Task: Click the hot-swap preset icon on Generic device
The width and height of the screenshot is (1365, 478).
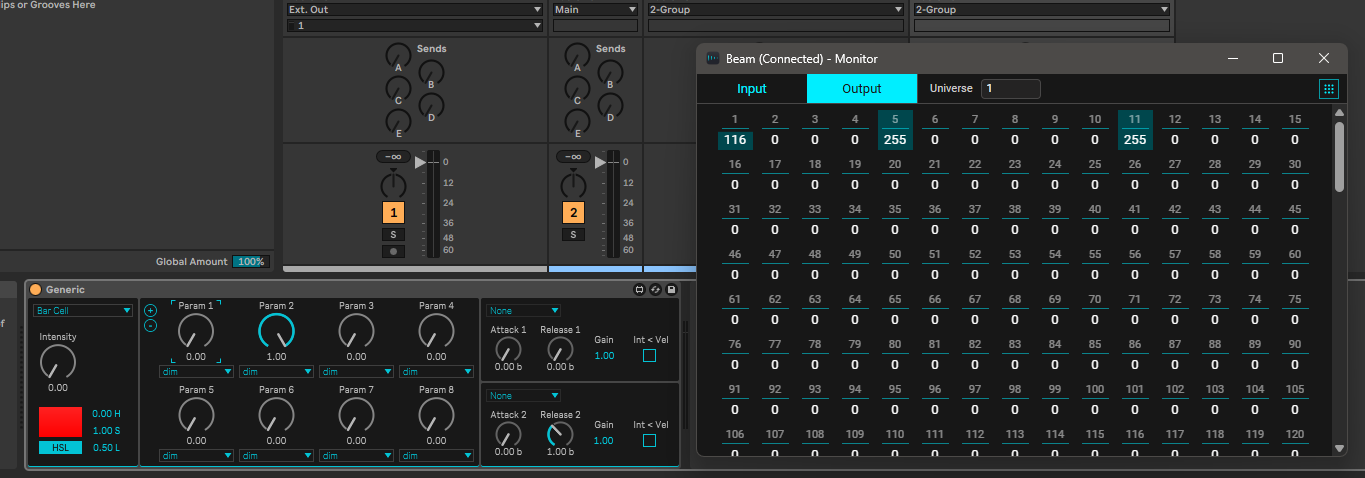Action: coord(655,290)
